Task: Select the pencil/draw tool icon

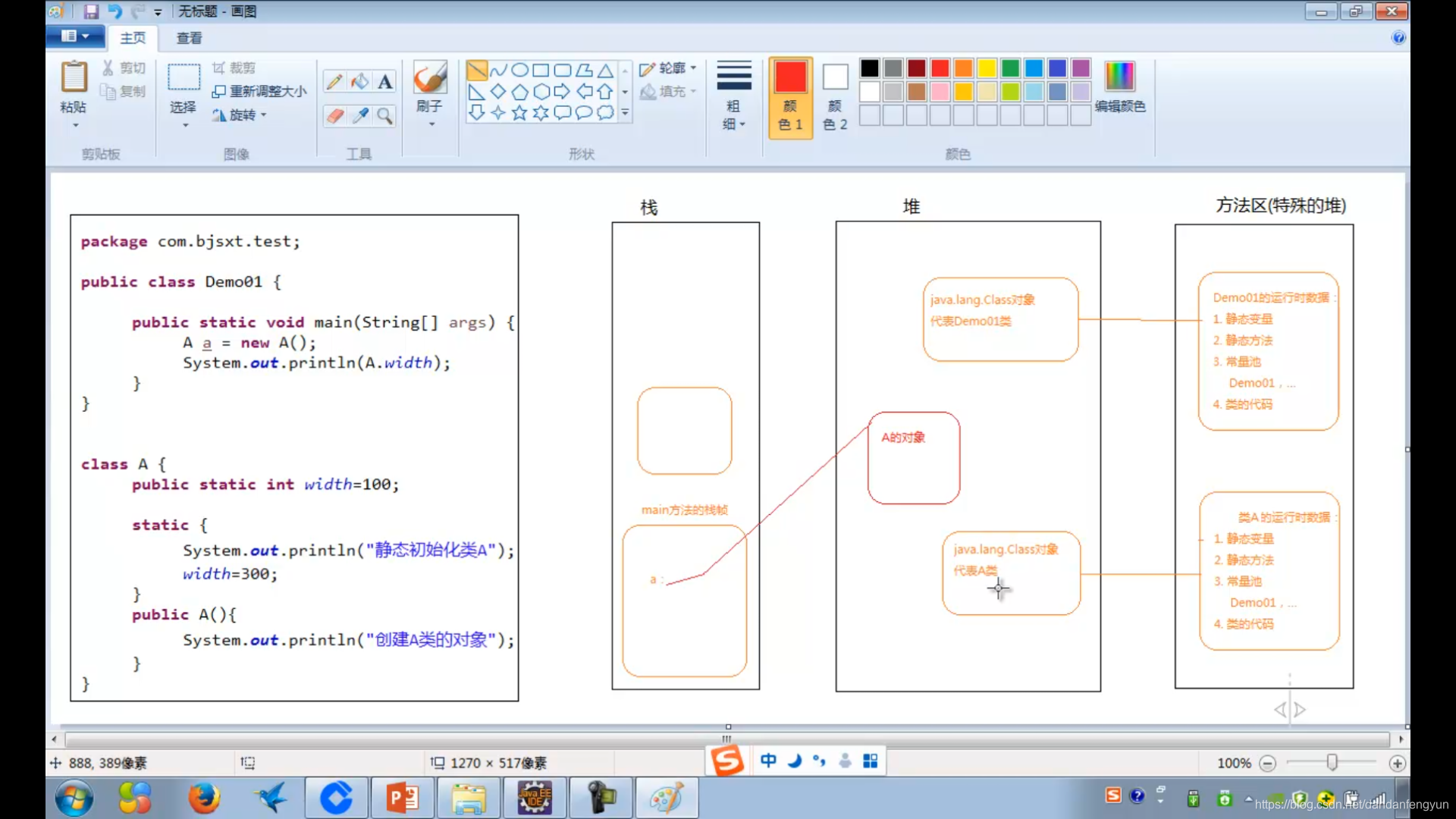Action: coord(335,80)
